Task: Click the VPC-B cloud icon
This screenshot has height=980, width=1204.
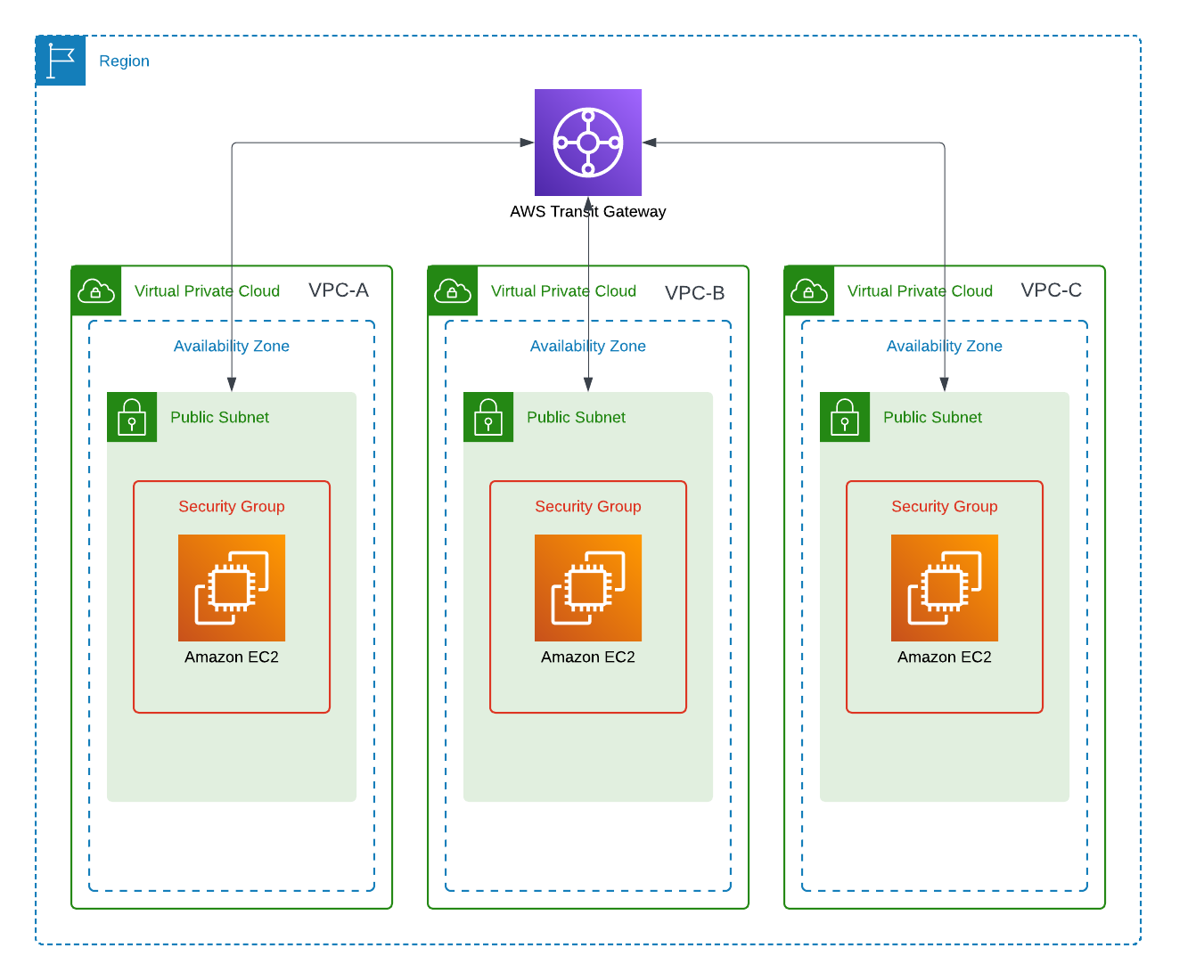Action: click(453, 290)
